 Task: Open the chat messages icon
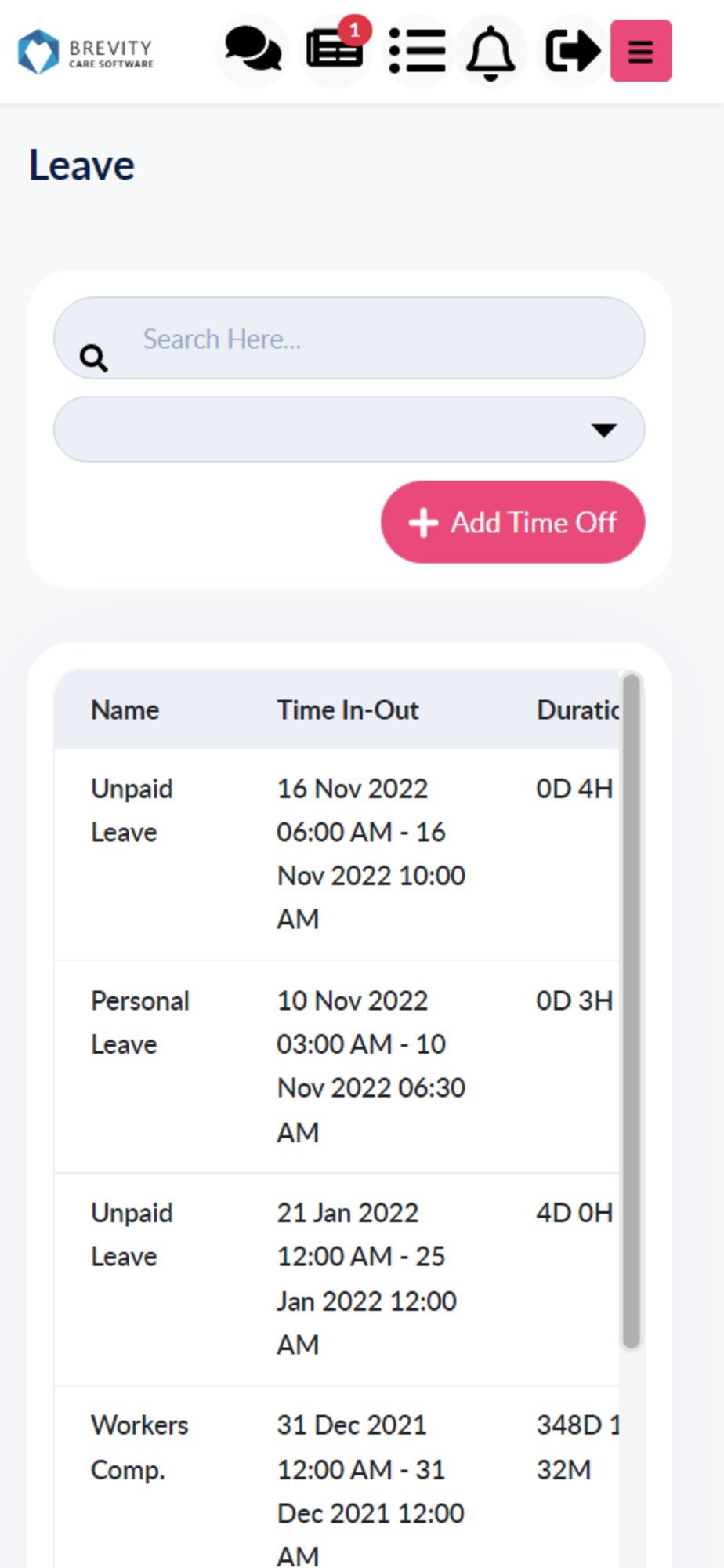click(252, 51)
